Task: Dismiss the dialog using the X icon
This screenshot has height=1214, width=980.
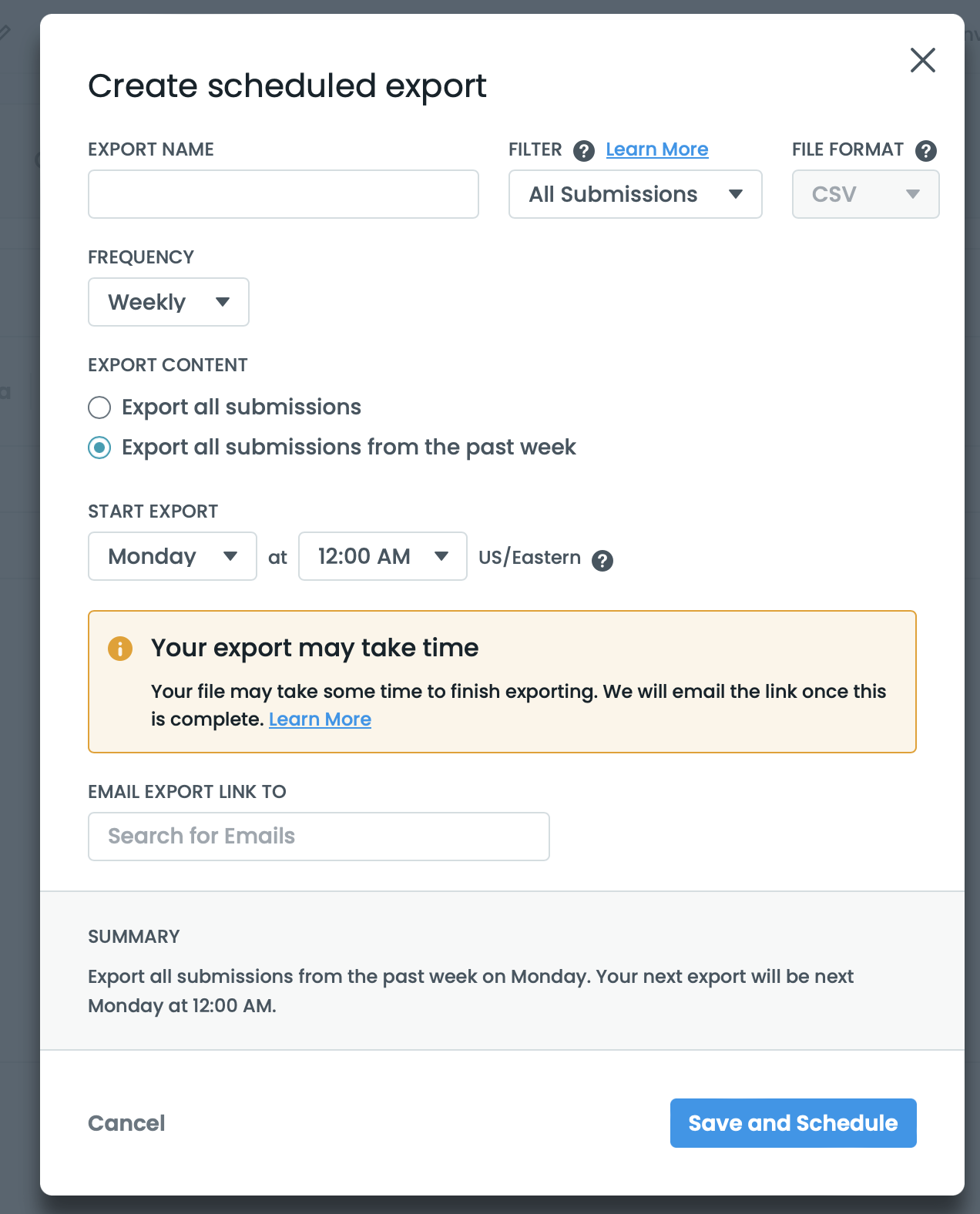Action: (x=922, y=61)
